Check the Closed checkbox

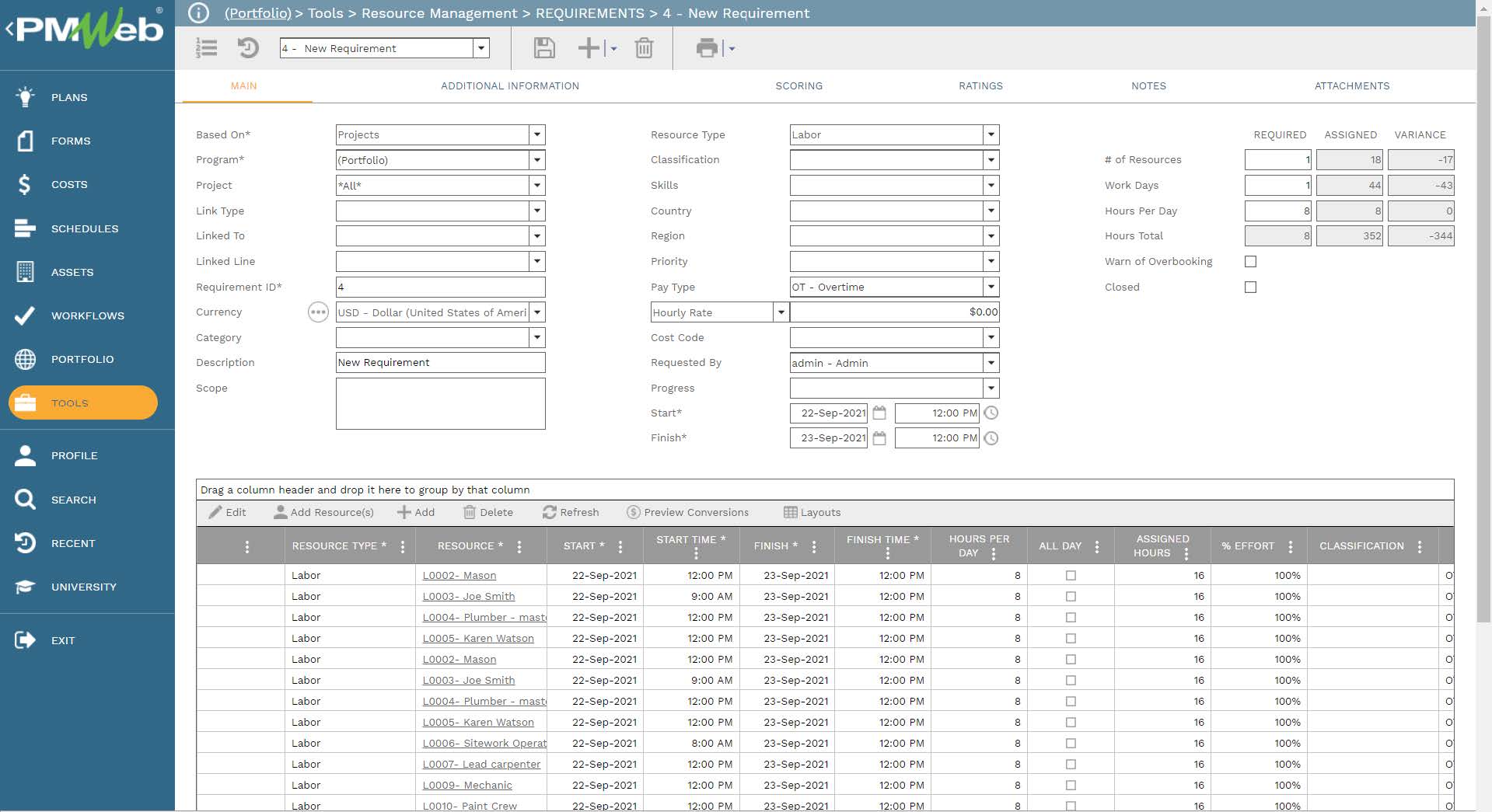(1250, 287)
